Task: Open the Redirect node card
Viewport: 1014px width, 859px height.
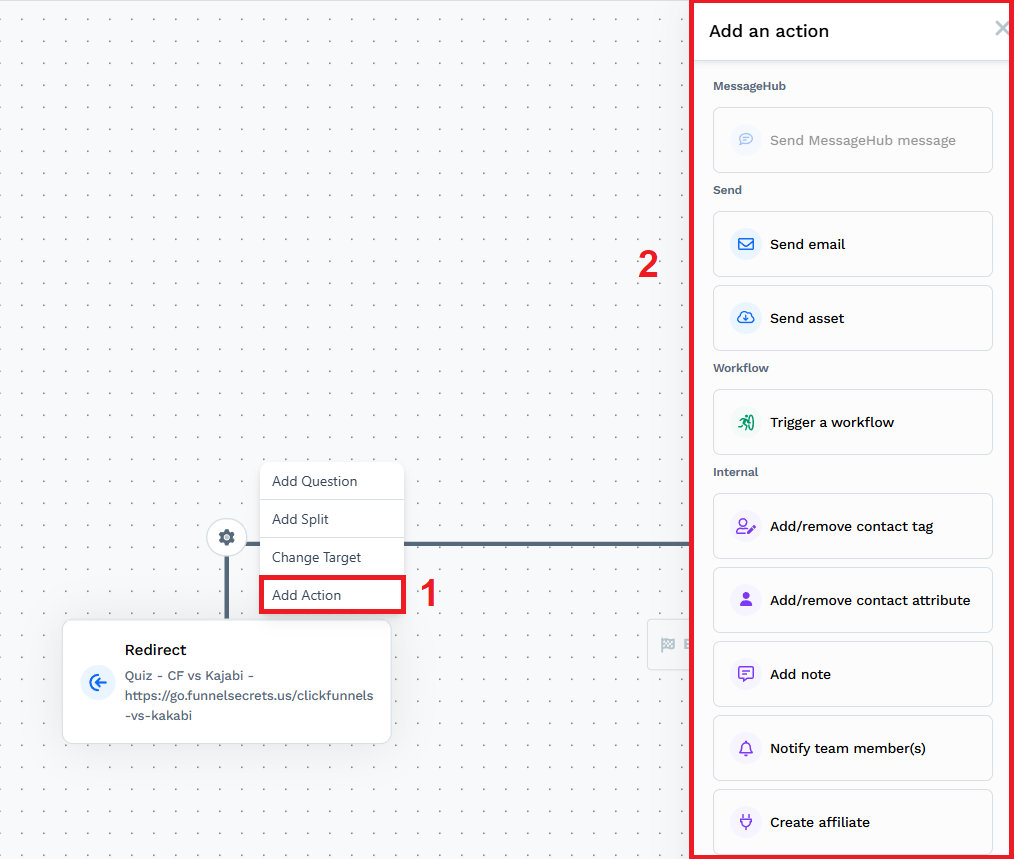Action: click(227, 682)
